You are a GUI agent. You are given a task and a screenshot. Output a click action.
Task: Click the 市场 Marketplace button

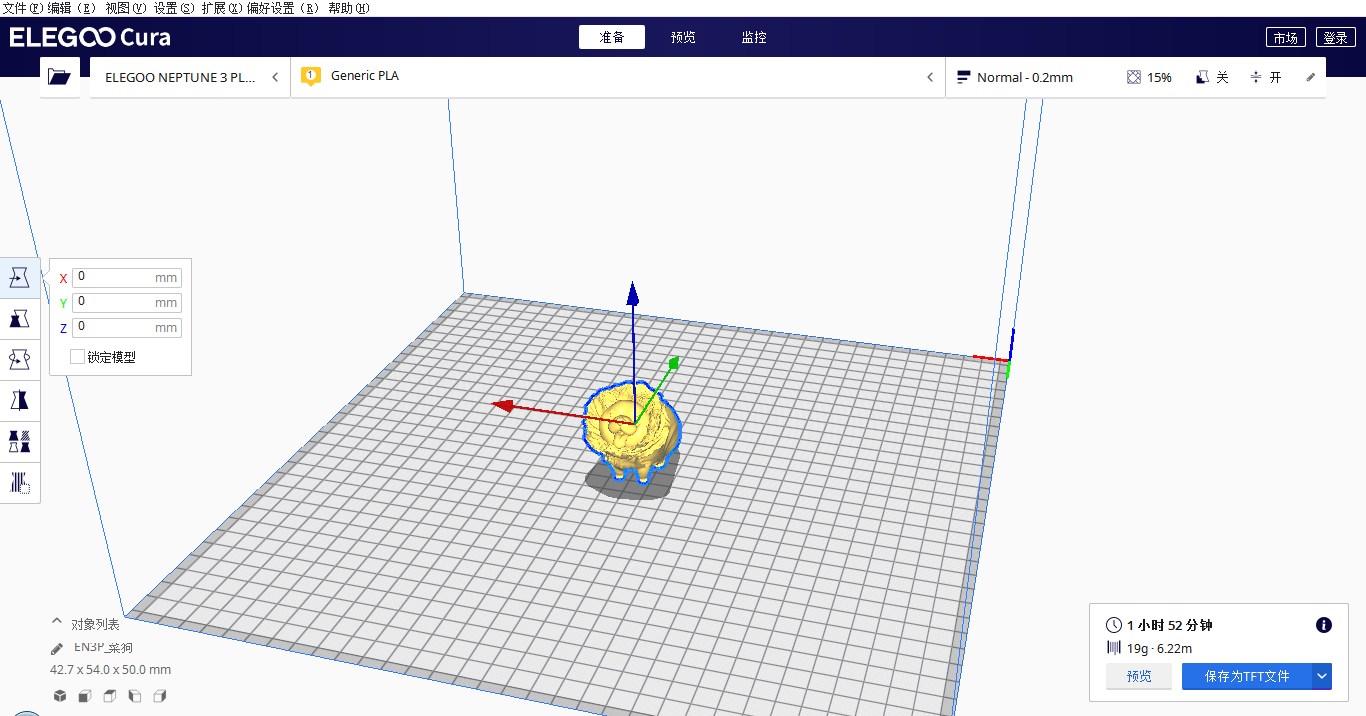click(1285, 37)
